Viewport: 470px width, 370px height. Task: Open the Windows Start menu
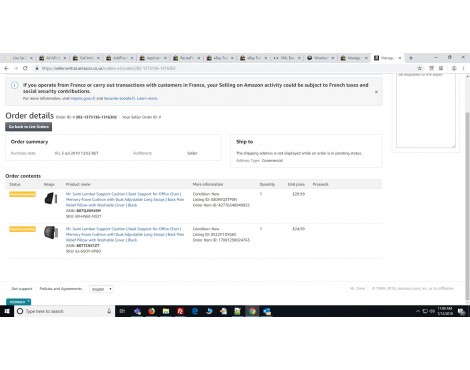click(7, 311)
